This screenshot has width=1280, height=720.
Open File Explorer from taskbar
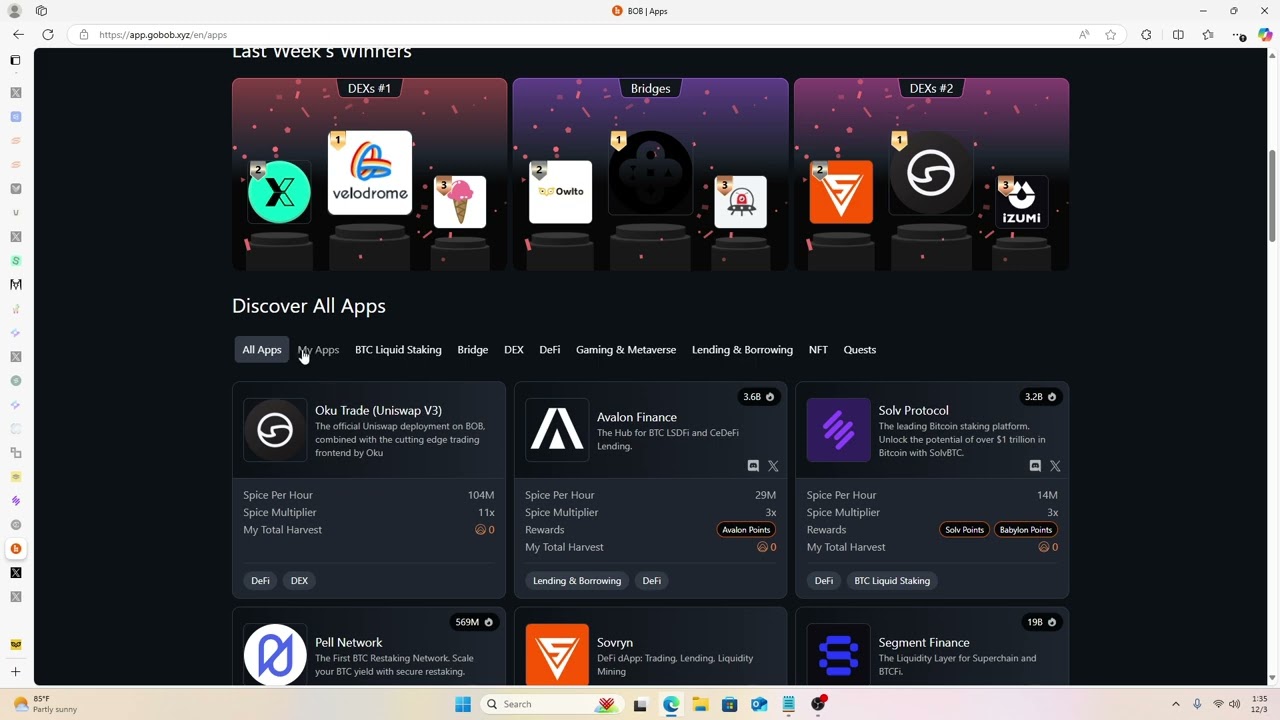[x=700, y=704]
